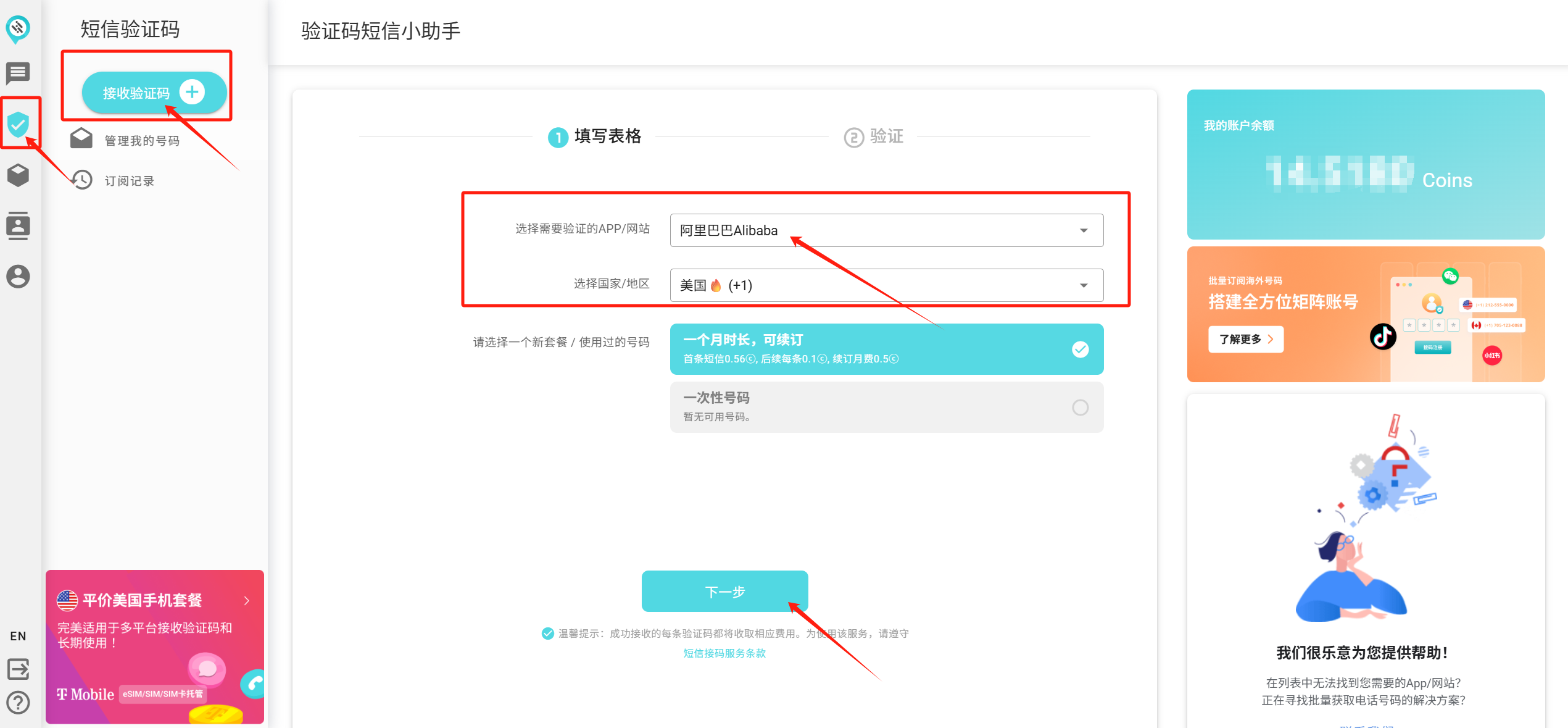Click the chevron arrow on 平价美国手机套餐
The height and width of the screenshot is (728, 1568).
click(x=247, y=601)
